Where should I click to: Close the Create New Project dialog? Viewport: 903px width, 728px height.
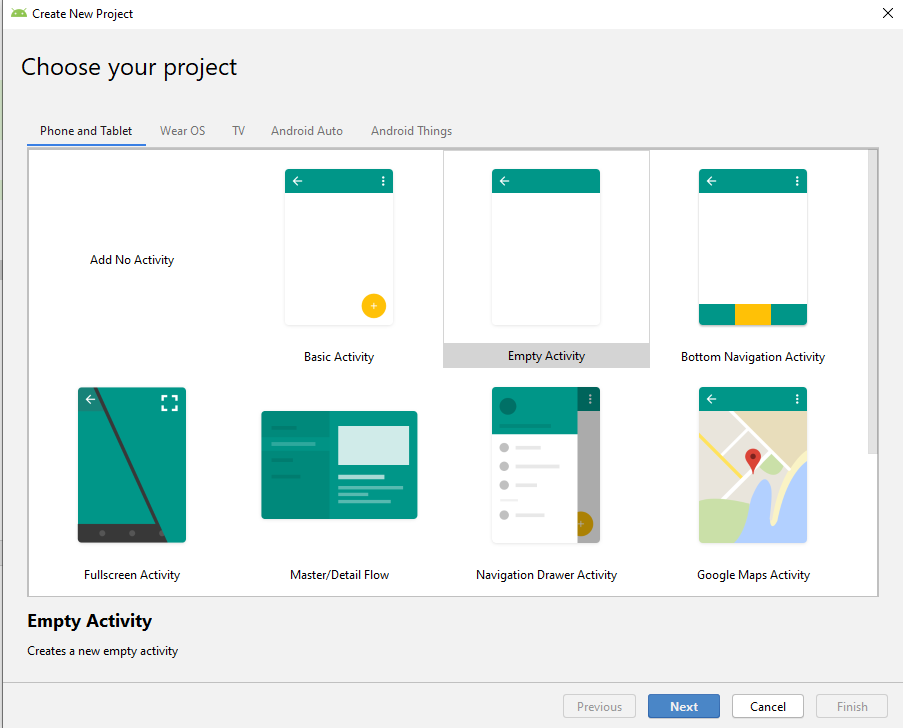click(x=887, y=13)
